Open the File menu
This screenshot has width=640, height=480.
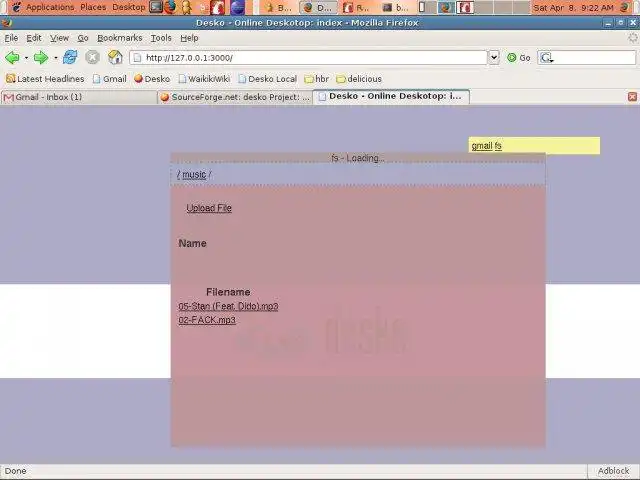(11, 38)
